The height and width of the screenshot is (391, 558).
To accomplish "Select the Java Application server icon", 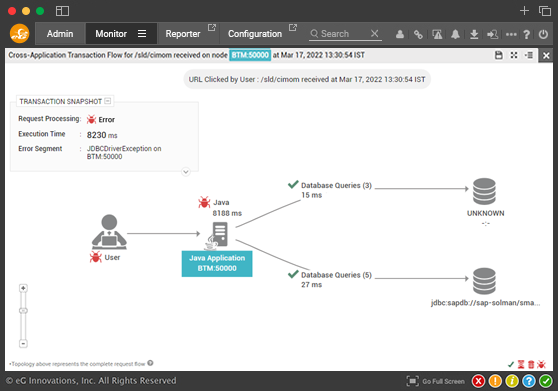I will coord(217,236).
